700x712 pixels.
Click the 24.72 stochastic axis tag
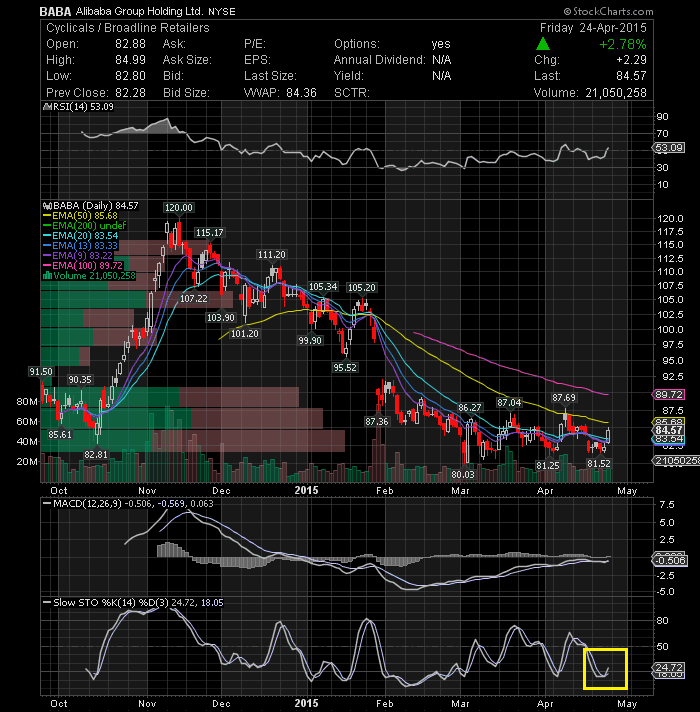(x=669, y=668)
